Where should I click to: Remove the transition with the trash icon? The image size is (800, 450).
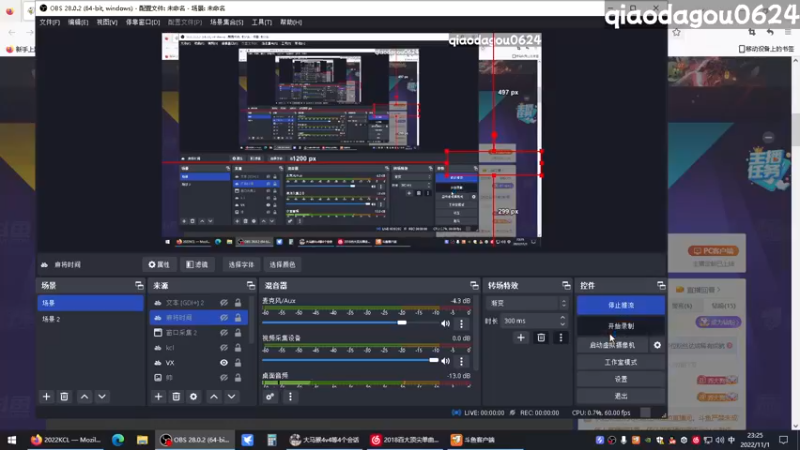[541, 337]
